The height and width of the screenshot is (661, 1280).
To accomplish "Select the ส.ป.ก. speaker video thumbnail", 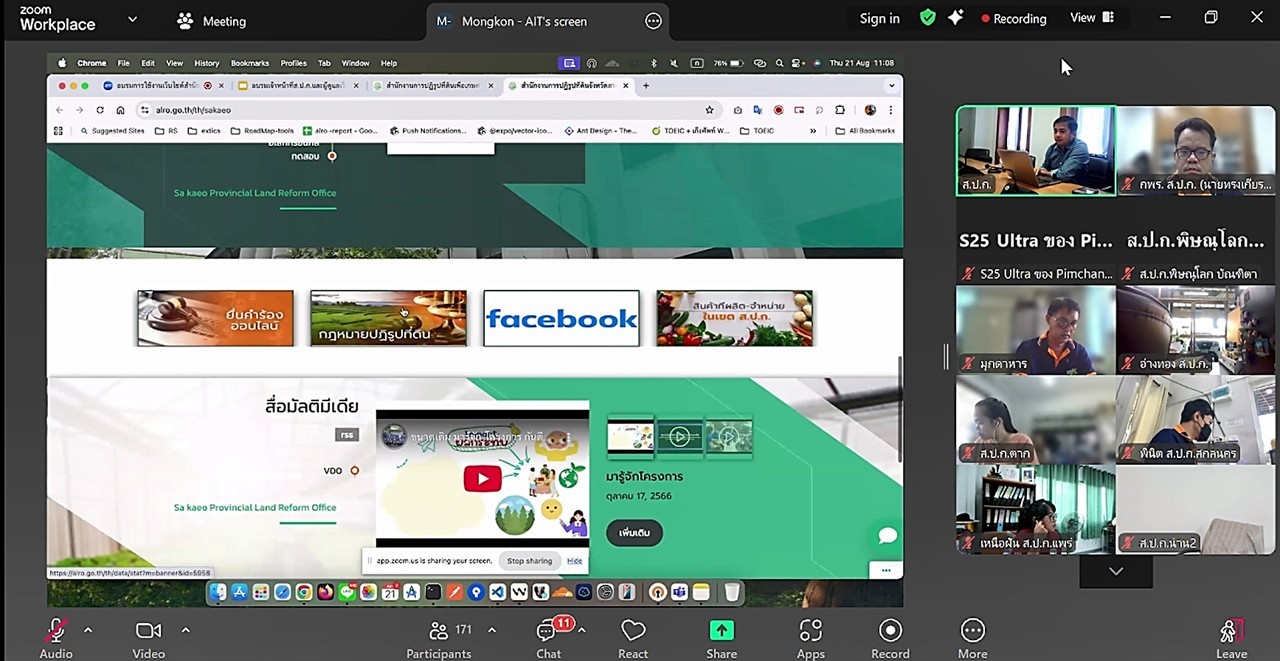I will 1035,150.
